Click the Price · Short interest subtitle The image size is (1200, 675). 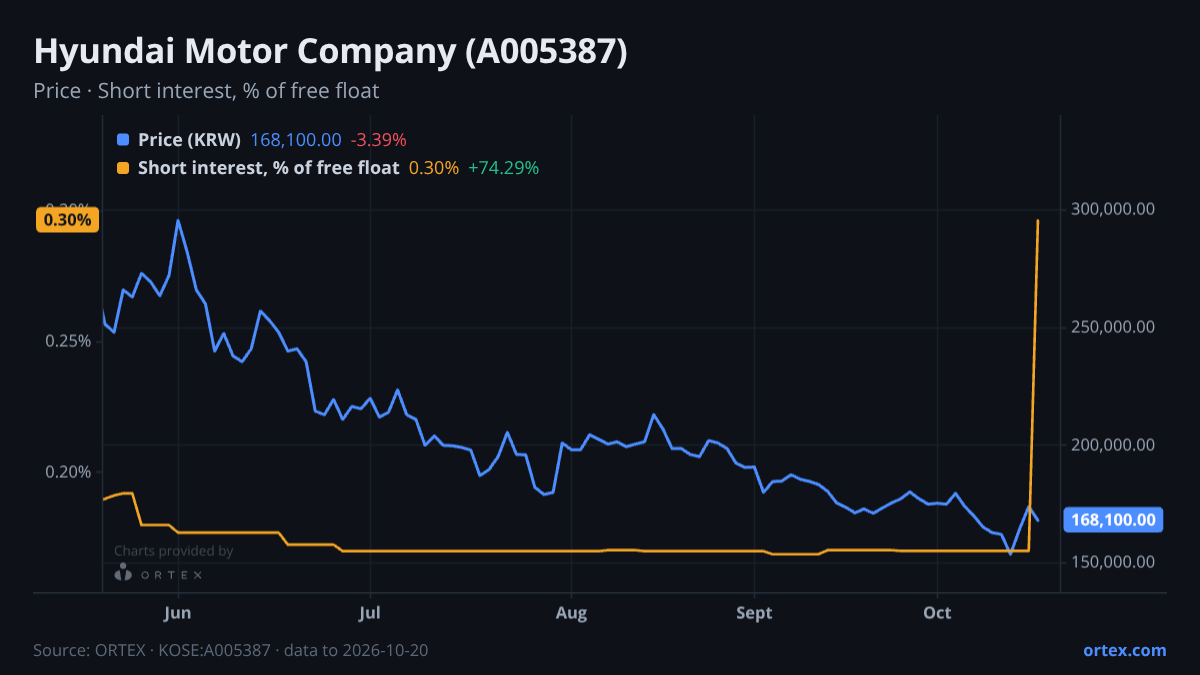206,91
